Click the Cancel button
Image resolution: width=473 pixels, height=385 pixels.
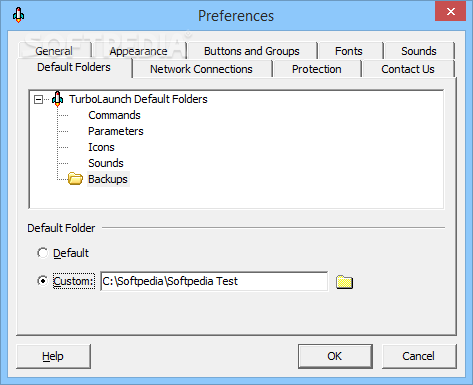[419, 356]
